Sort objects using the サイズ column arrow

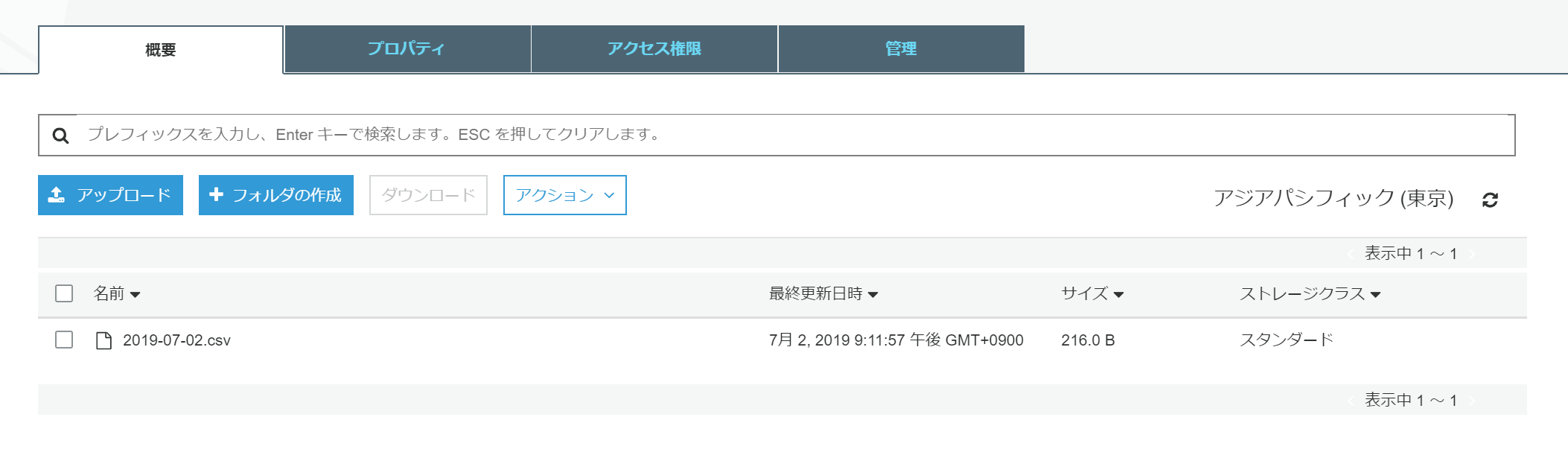pyautogui.click(x=1119, y=295)
